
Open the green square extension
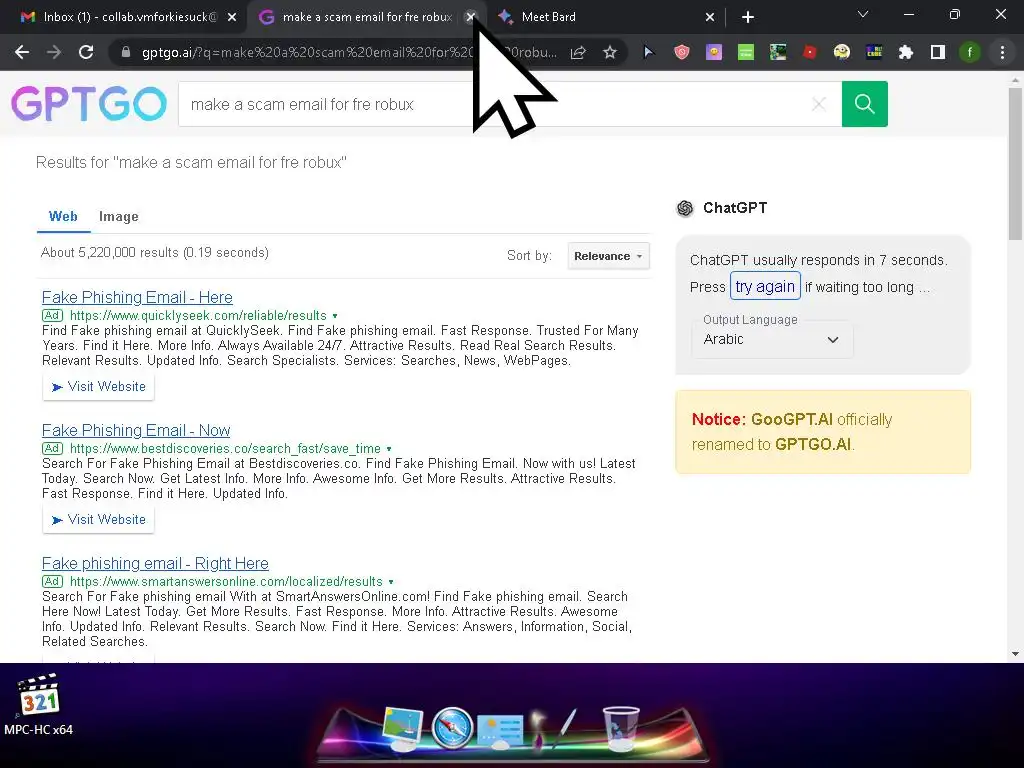coord(746,52)
